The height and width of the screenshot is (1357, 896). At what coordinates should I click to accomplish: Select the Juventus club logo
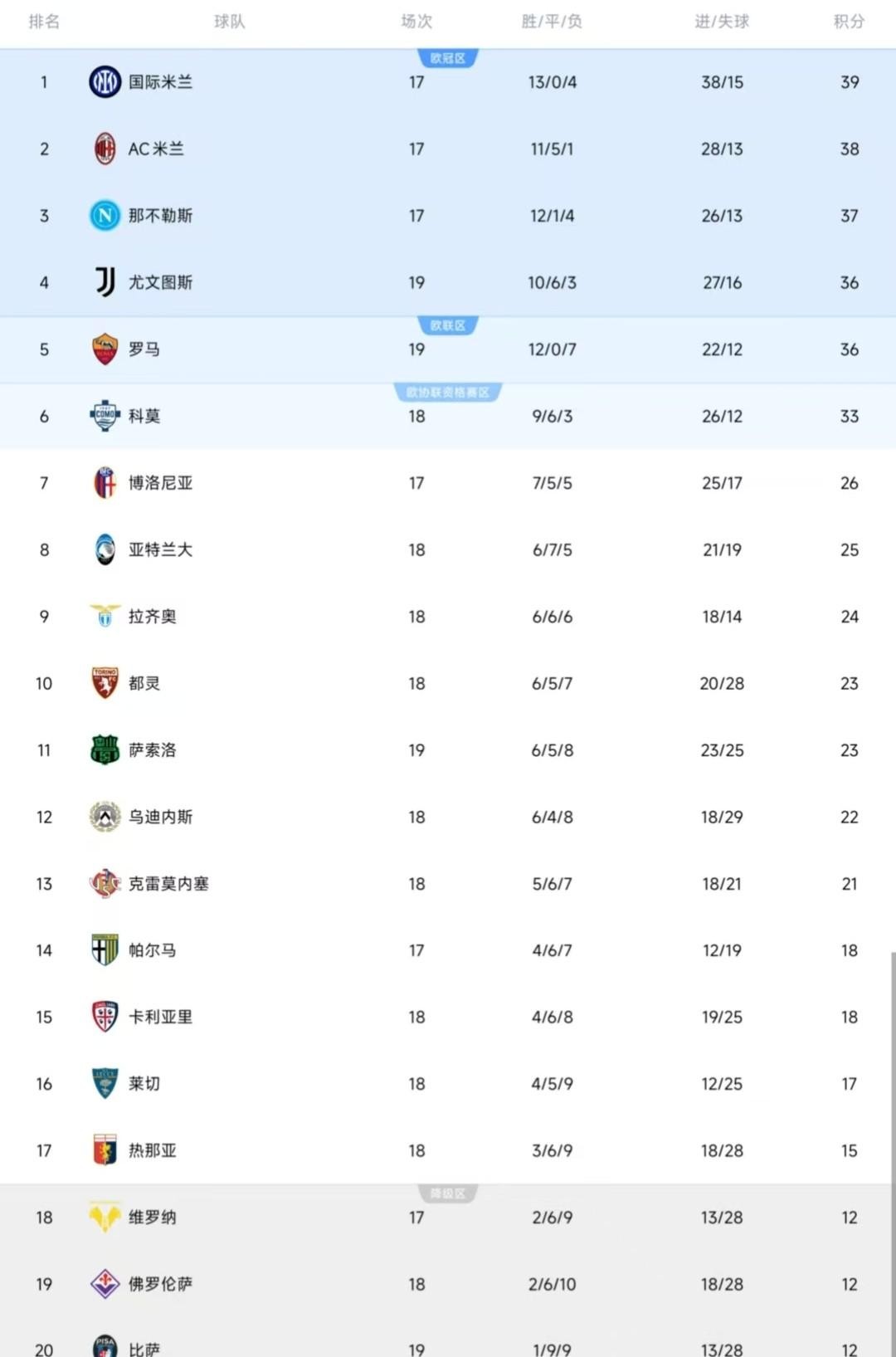coord(105,282)
